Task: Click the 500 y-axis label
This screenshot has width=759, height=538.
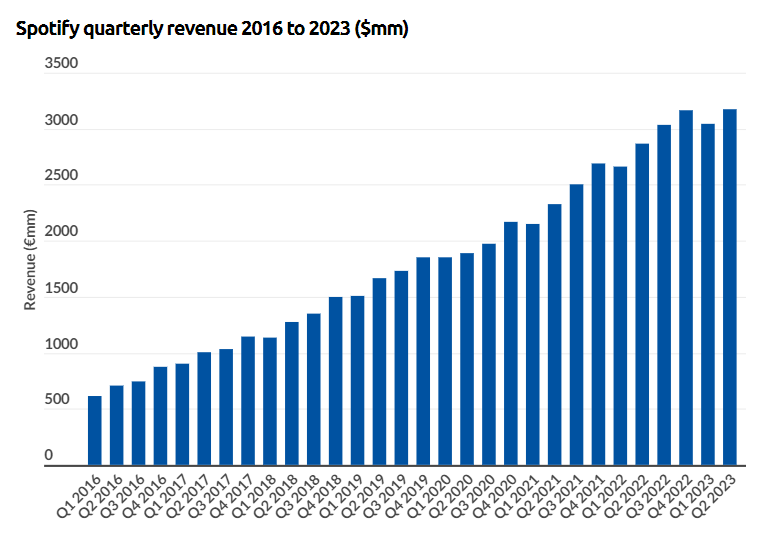Action: [x=58, y=400]
